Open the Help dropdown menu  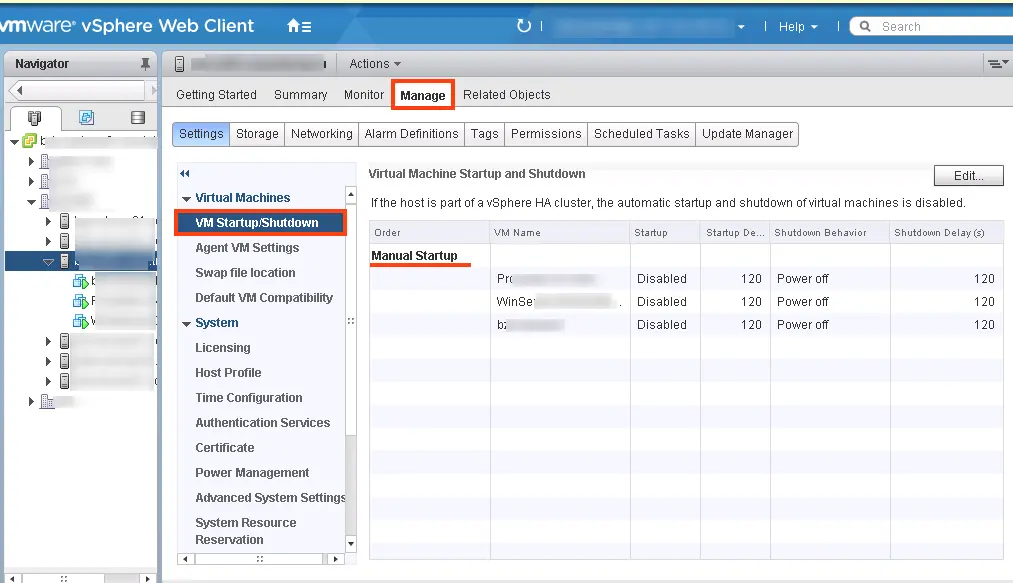coord(798,26)
